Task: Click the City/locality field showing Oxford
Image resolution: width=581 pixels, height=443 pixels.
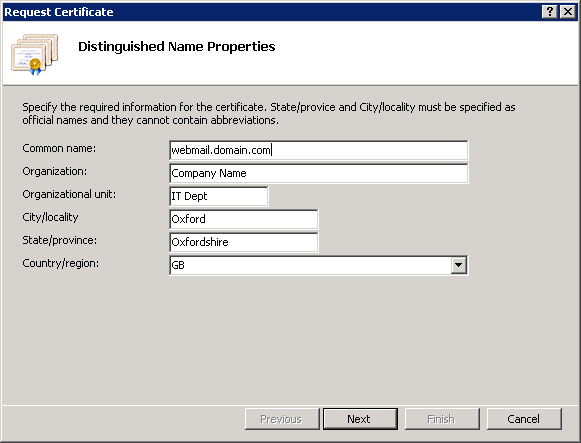Action: (x=243, y=219)
